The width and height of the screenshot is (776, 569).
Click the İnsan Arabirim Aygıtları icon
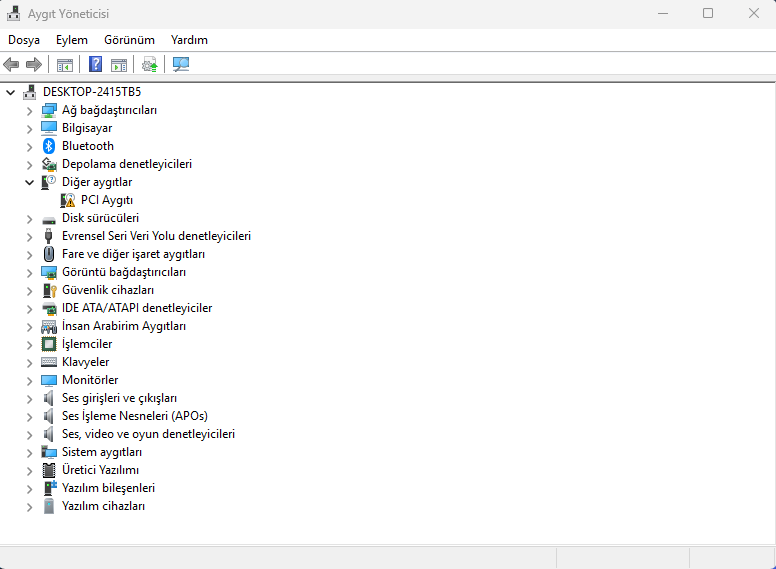click(49, 327)
